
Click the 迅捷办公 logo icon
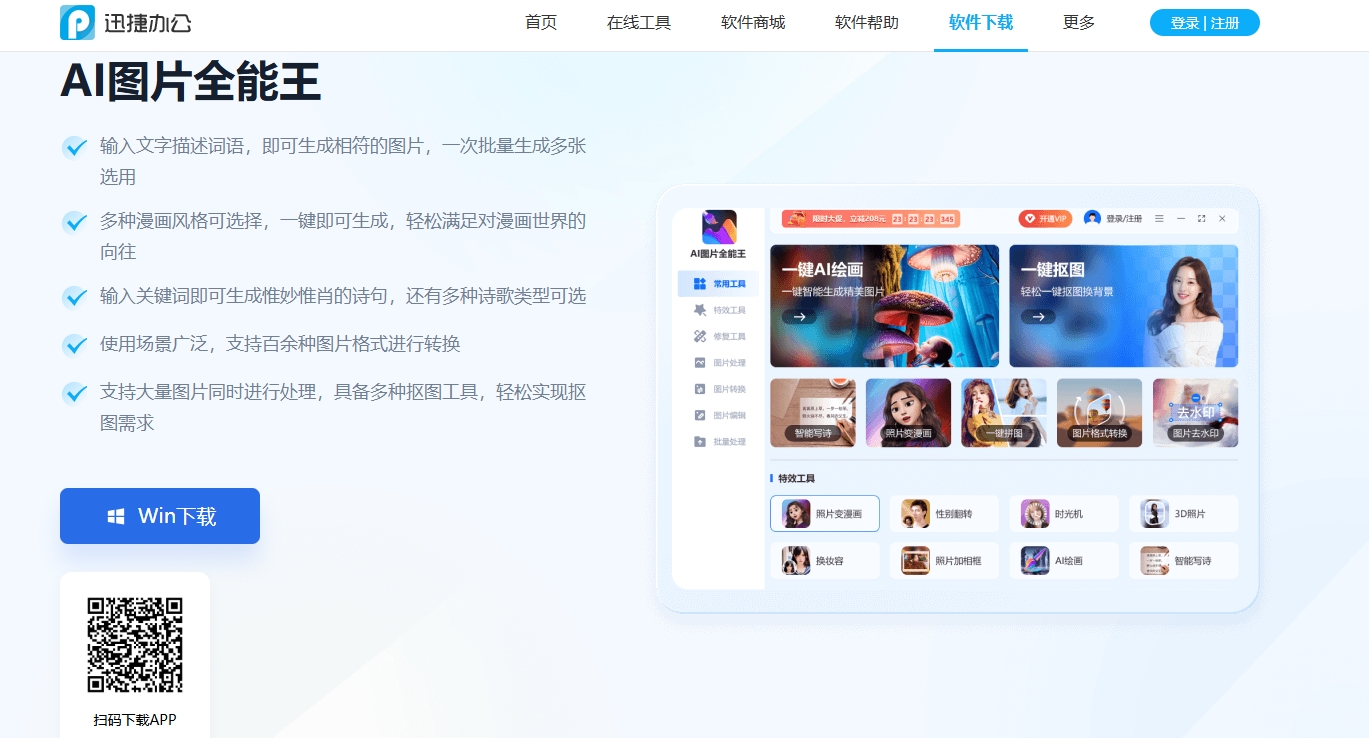(x=77, y=22)
